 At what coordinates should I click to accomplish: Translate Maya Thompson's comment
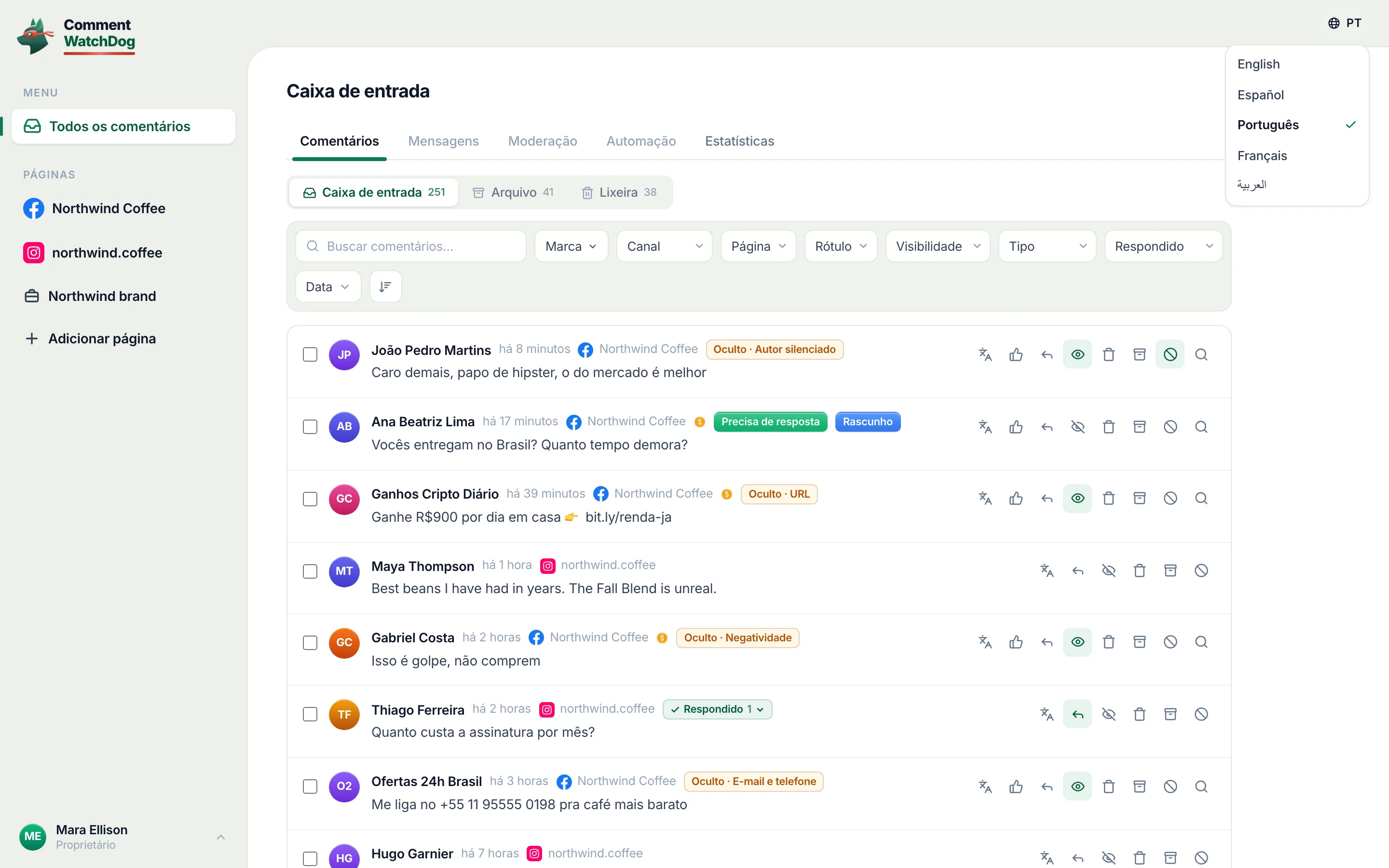coord(1047,570)
